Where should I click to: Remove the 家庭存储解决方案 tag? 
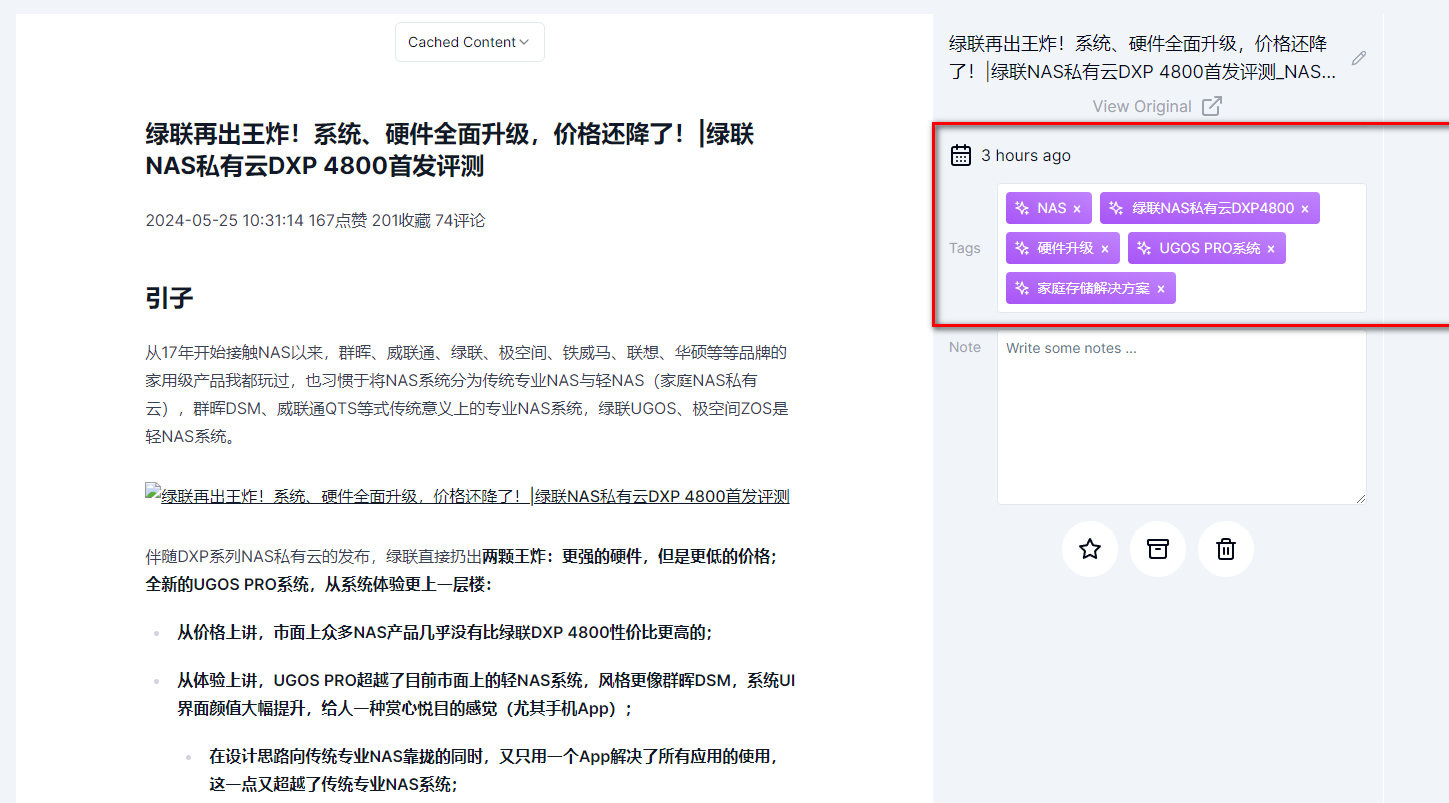1161,289
